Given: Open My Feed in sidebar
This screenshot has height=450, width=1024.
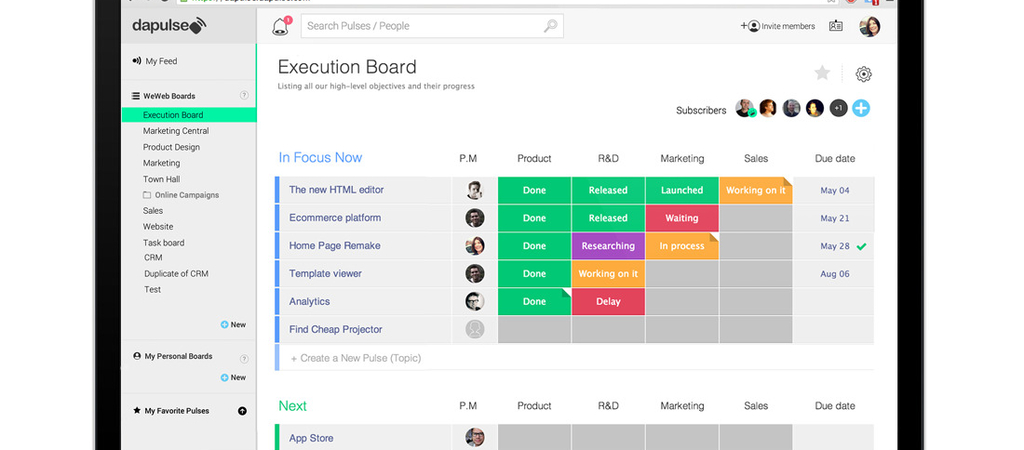Looking at the screenshot, I should tap(160, 61).
